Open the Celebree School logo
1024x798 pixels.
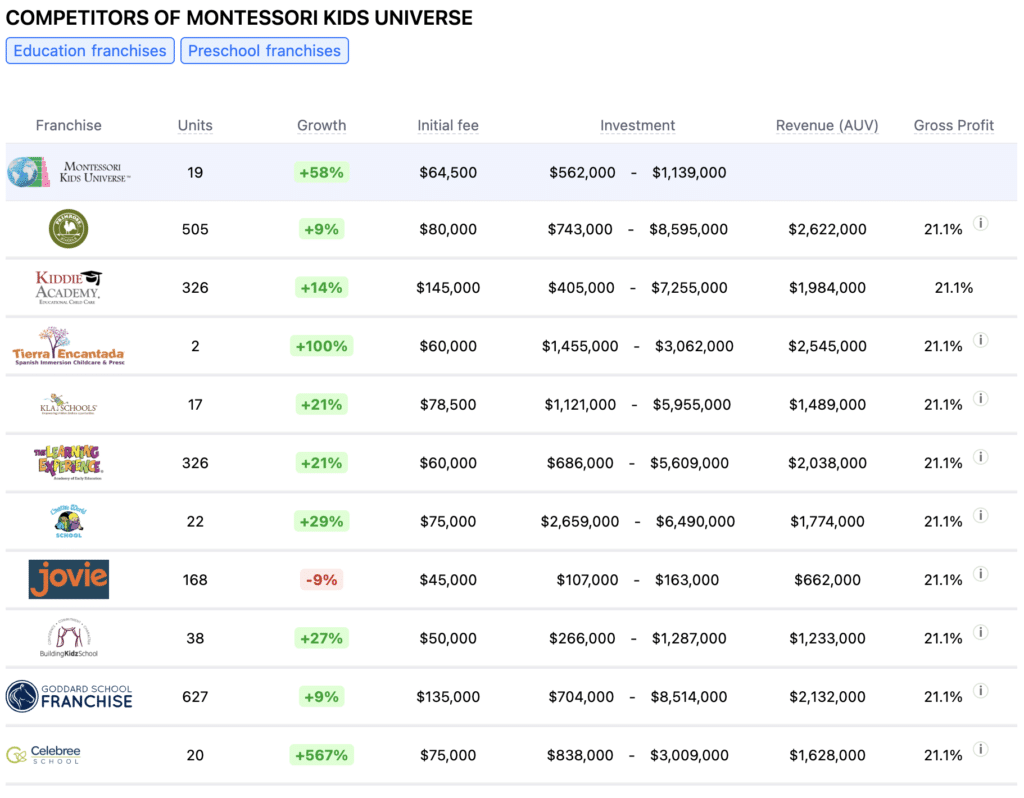point(43,755)
